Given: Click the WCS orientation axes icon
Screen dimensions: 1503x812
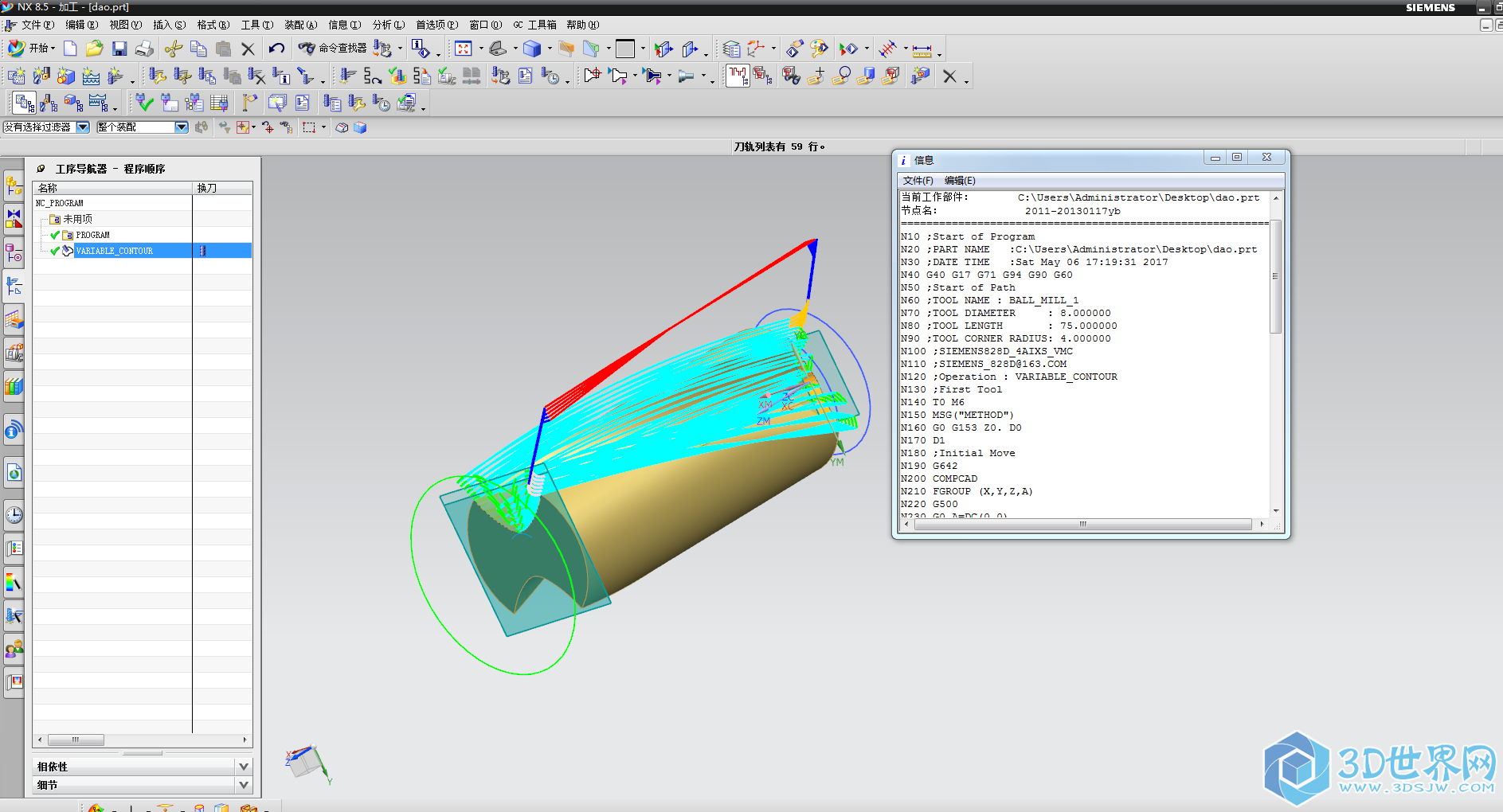Looking at the screenshot, I should pyautogui.click(x=756, y=49).
